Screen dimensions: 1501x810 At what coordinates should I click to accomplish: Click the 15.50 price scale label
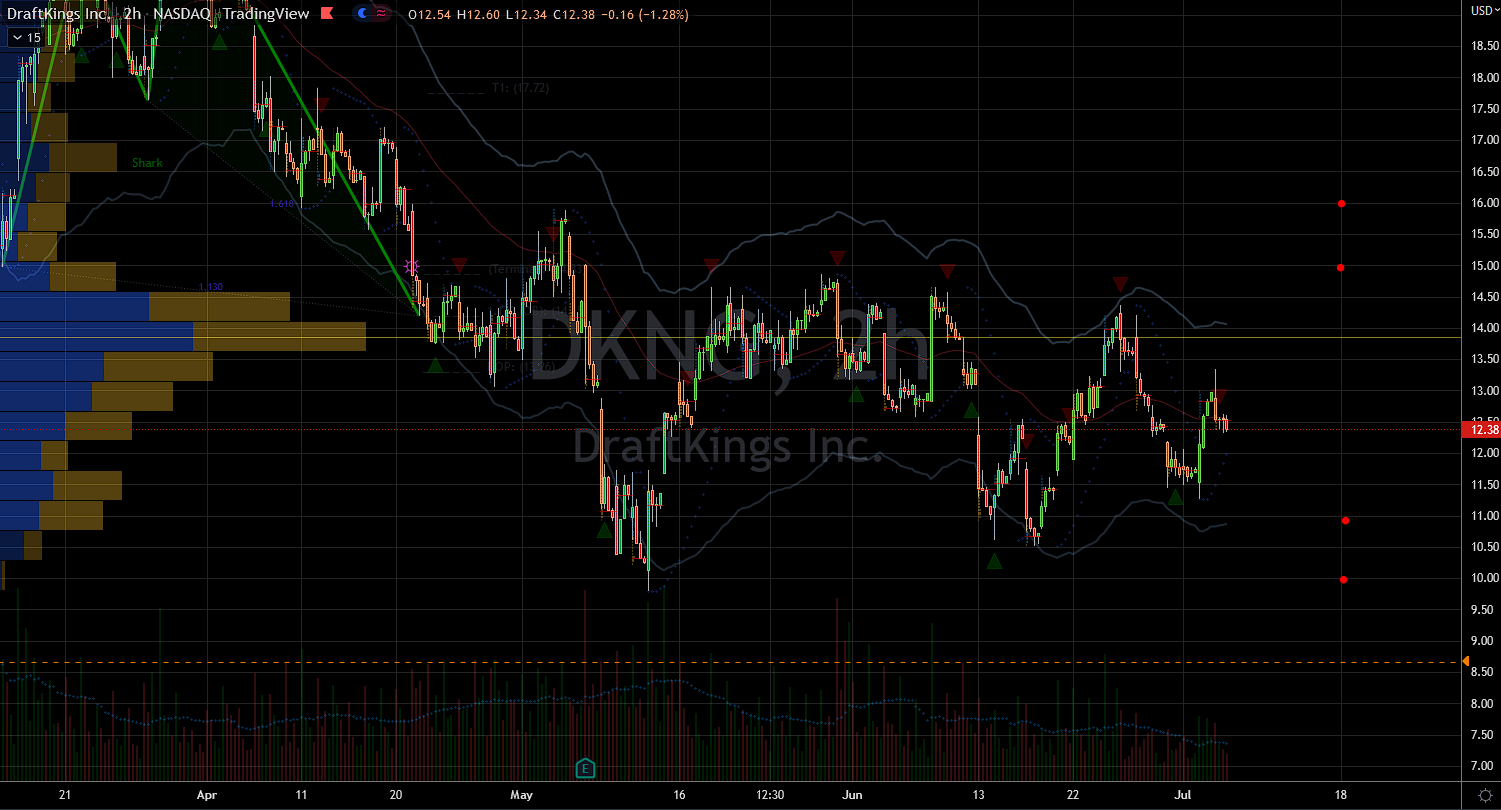click(x=1484, y=234)
